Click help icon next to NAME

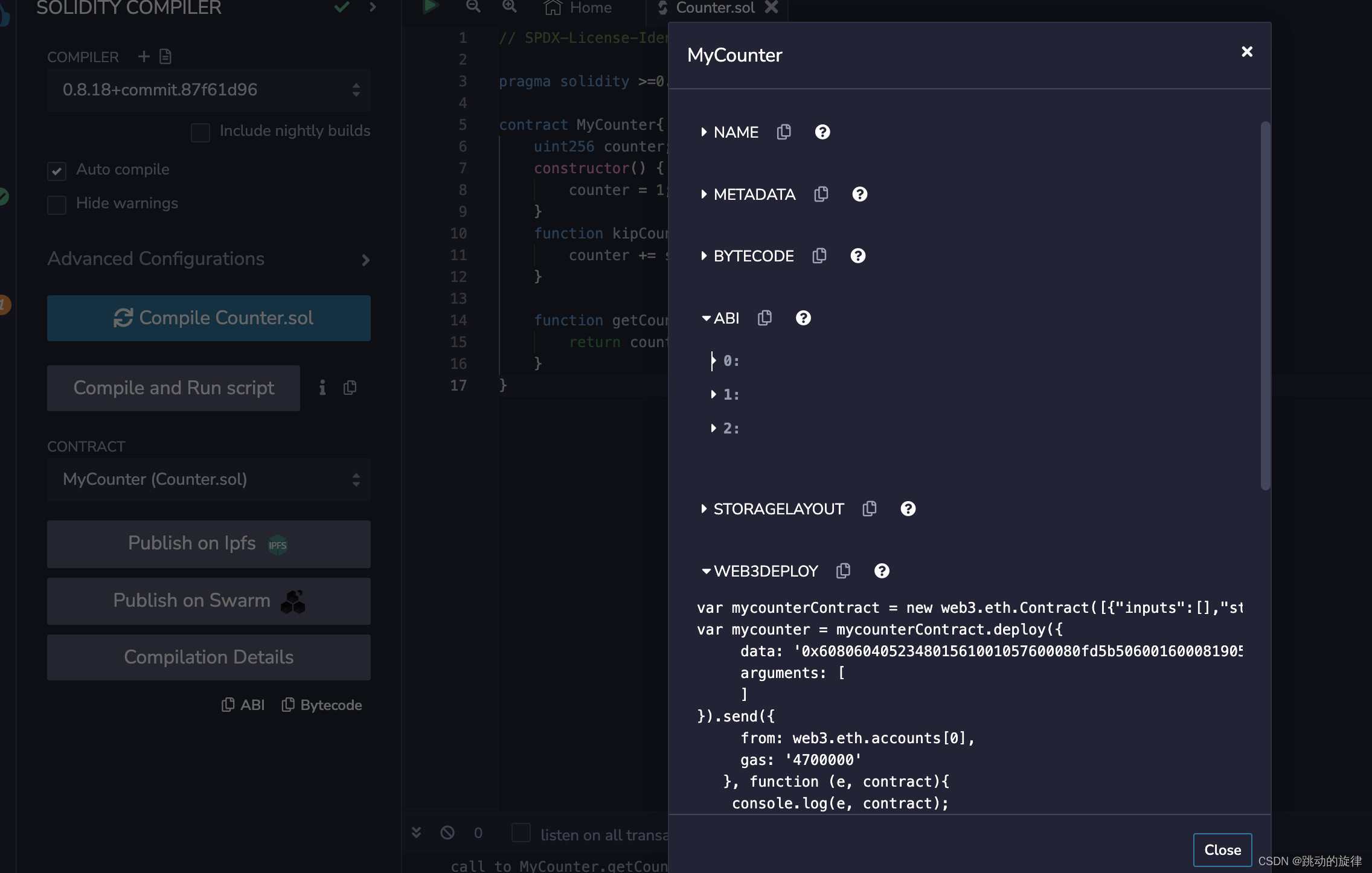(822, 132)
